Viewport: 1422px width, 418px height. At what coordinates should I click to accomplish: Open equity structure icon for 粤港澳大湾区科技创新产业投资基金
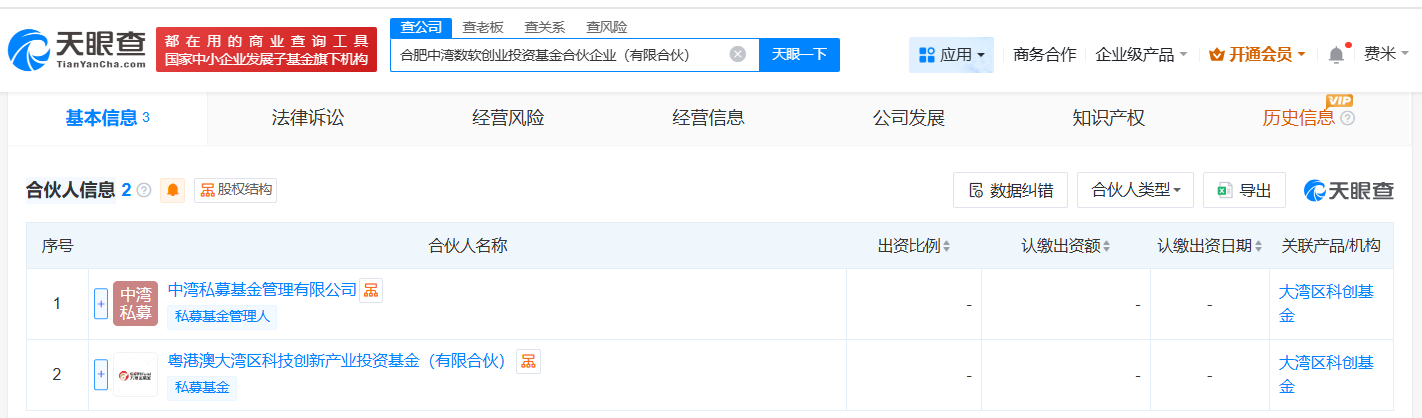coord(528,361)
